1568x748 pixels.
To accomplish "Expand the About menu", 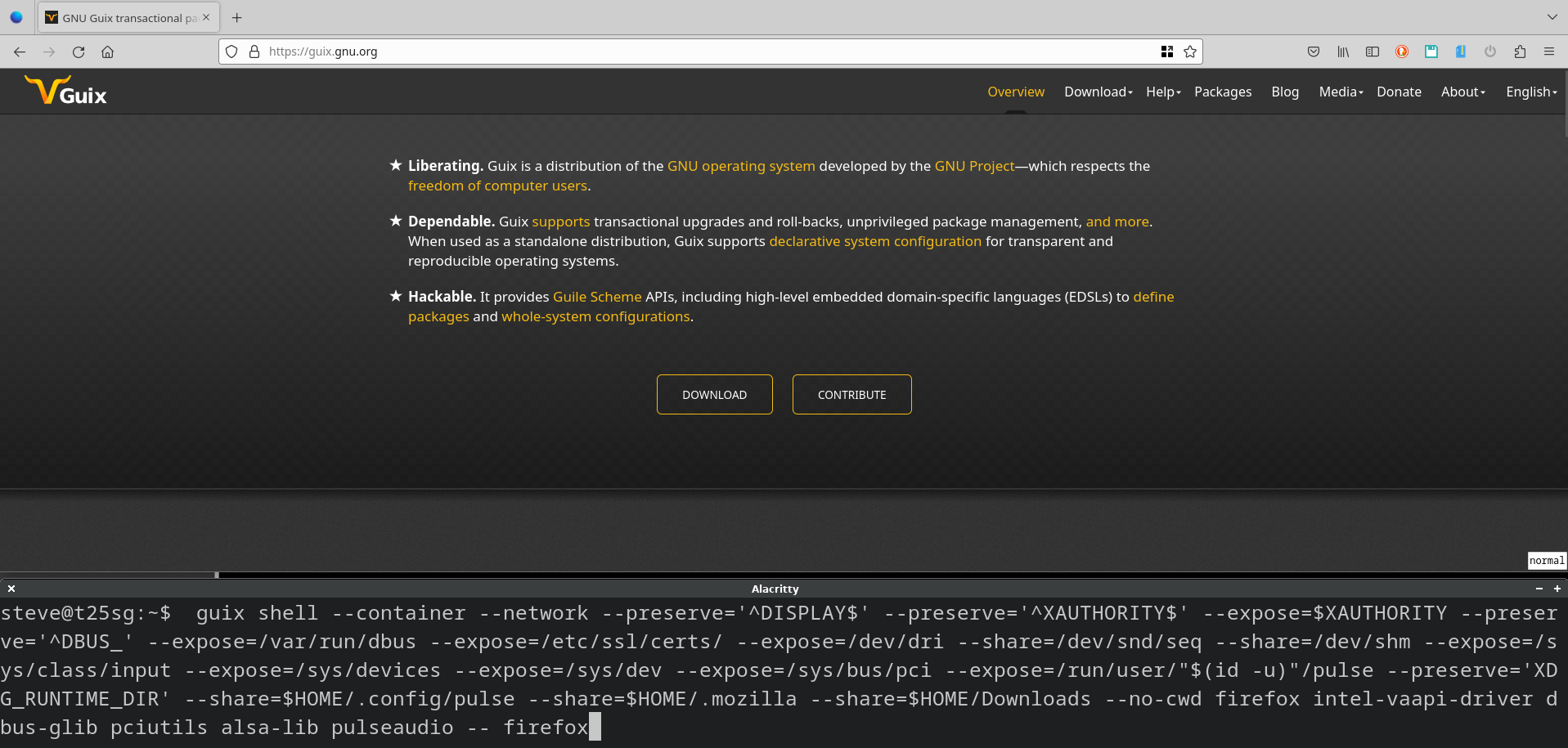I will [x=1463, y=92].
